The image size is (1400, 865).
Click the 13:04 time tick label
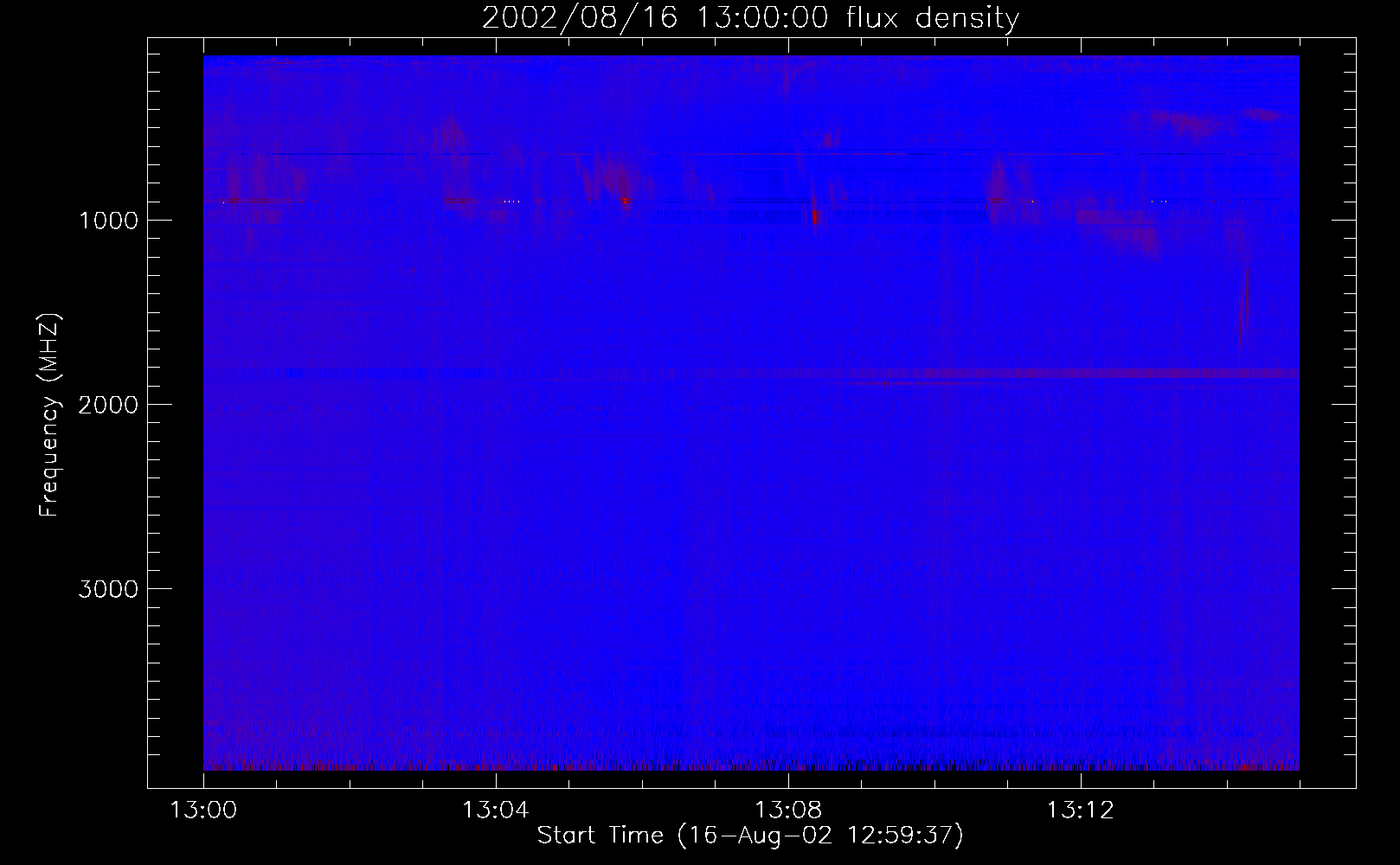(496, 811)
